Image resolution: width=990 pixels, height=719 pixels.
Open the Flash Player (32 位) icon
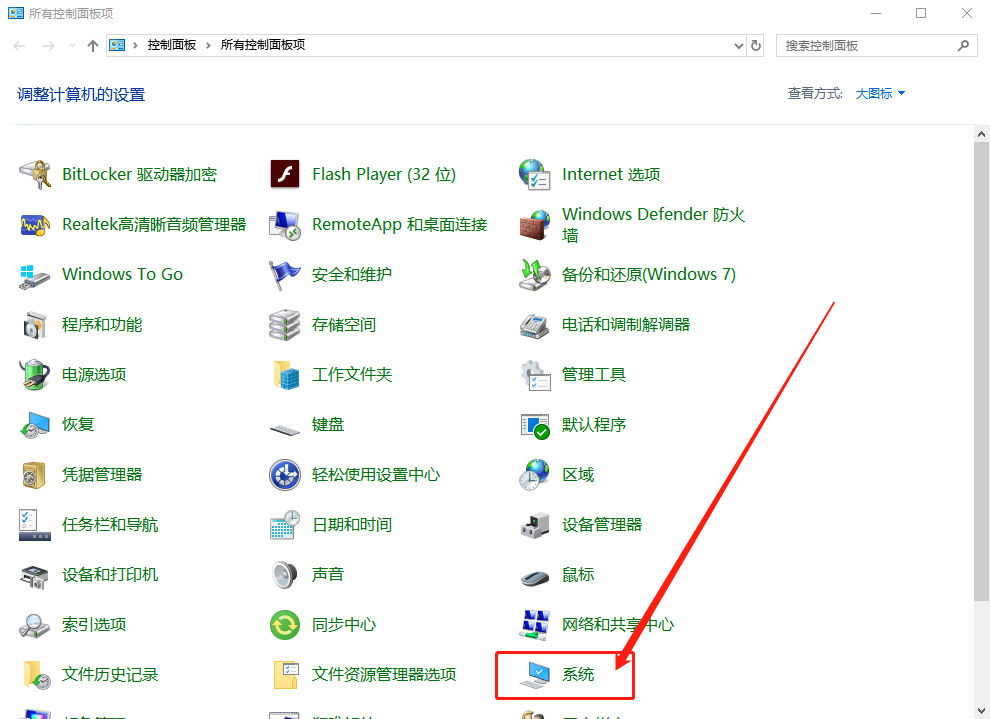point(285,174)
